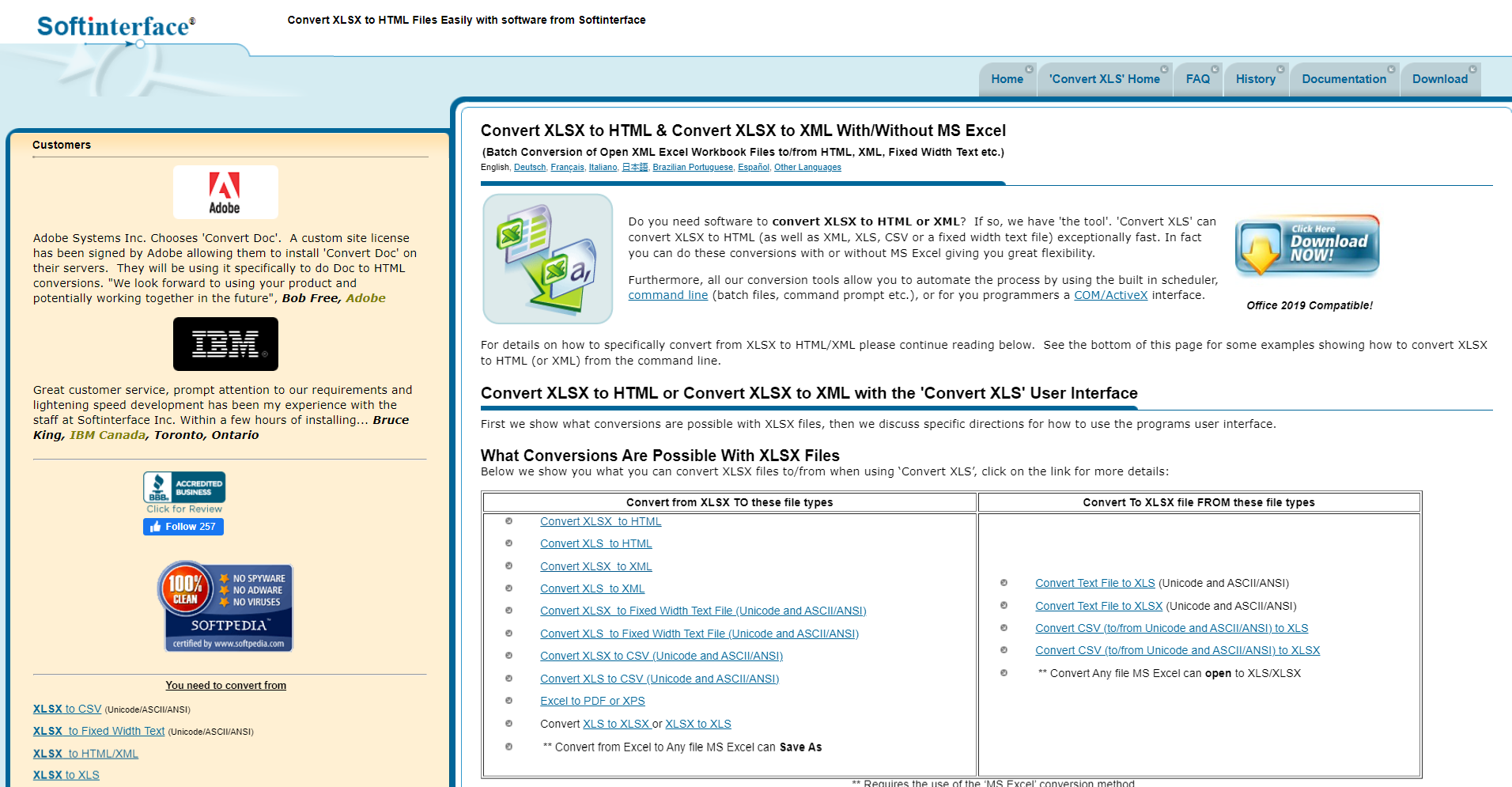
Task: Open the History tab
Action: coord(1255,79)
